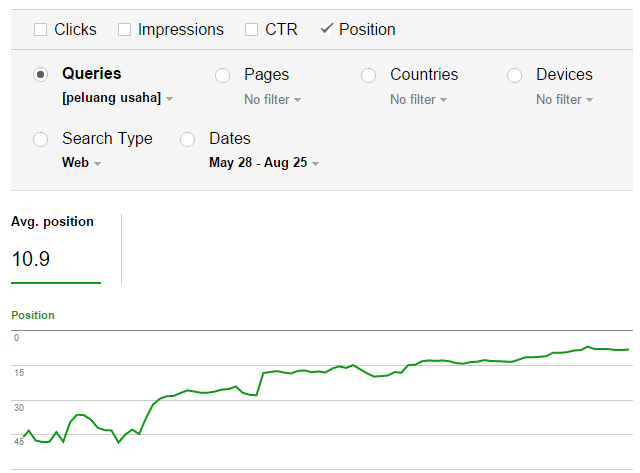
Task: Switch to the Search Type radio option
Action: coord(41,139)
